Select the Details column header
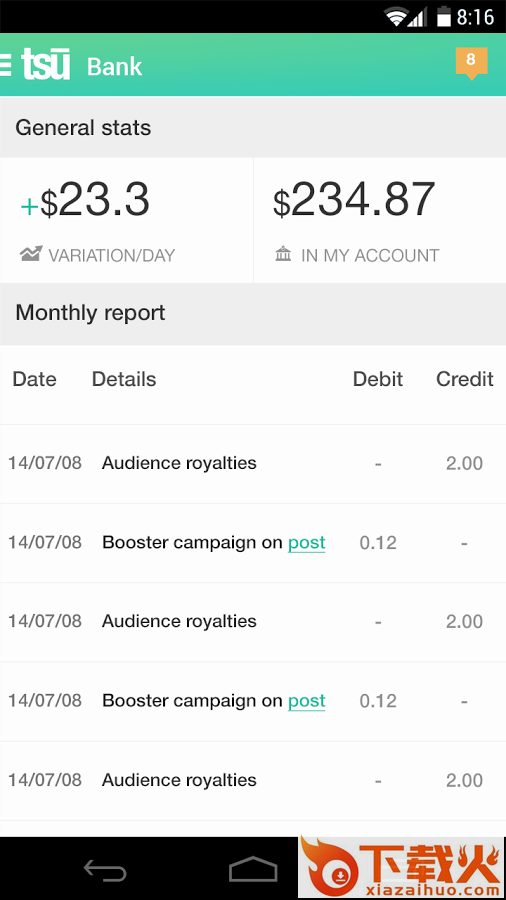The image size is (506, 900). [x=124, y=379]
